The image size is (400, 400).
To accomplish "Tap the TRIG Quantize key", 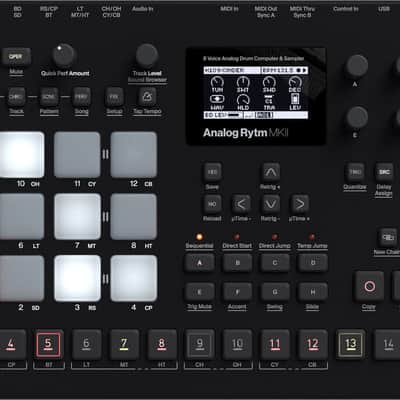I will point(355,172).
